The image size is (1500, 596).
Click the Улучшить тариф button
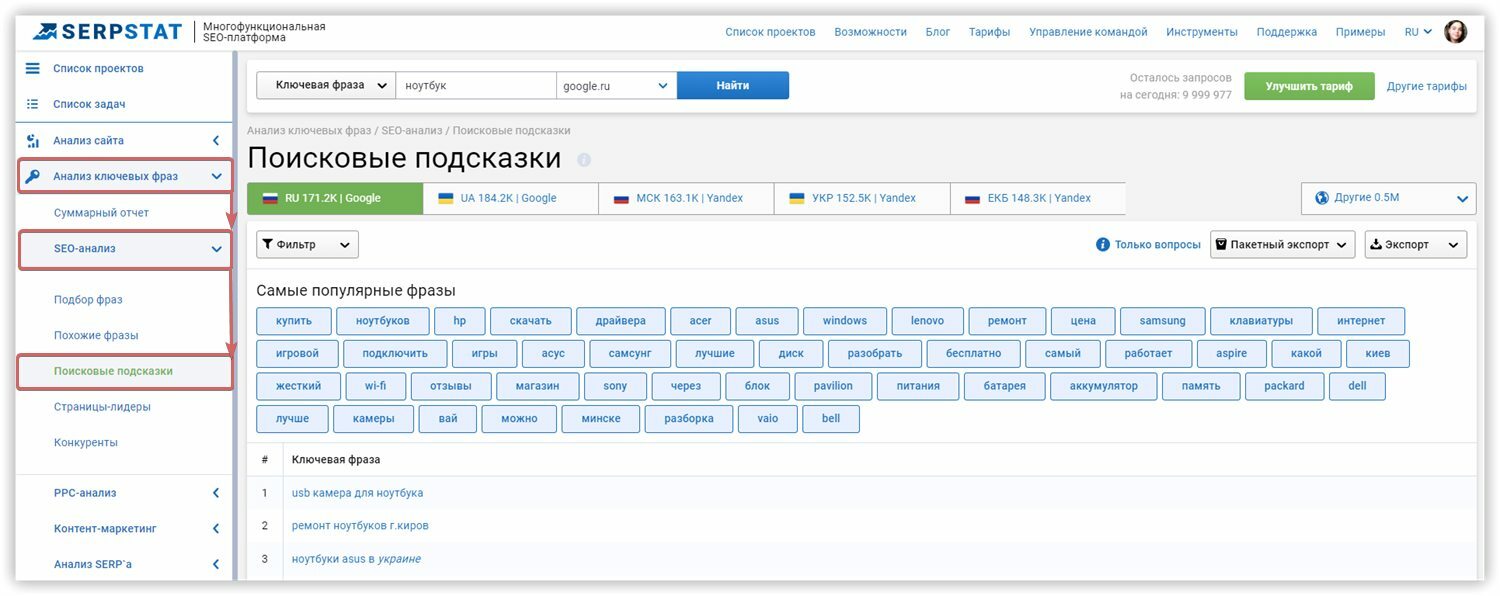pos(1309,86)
